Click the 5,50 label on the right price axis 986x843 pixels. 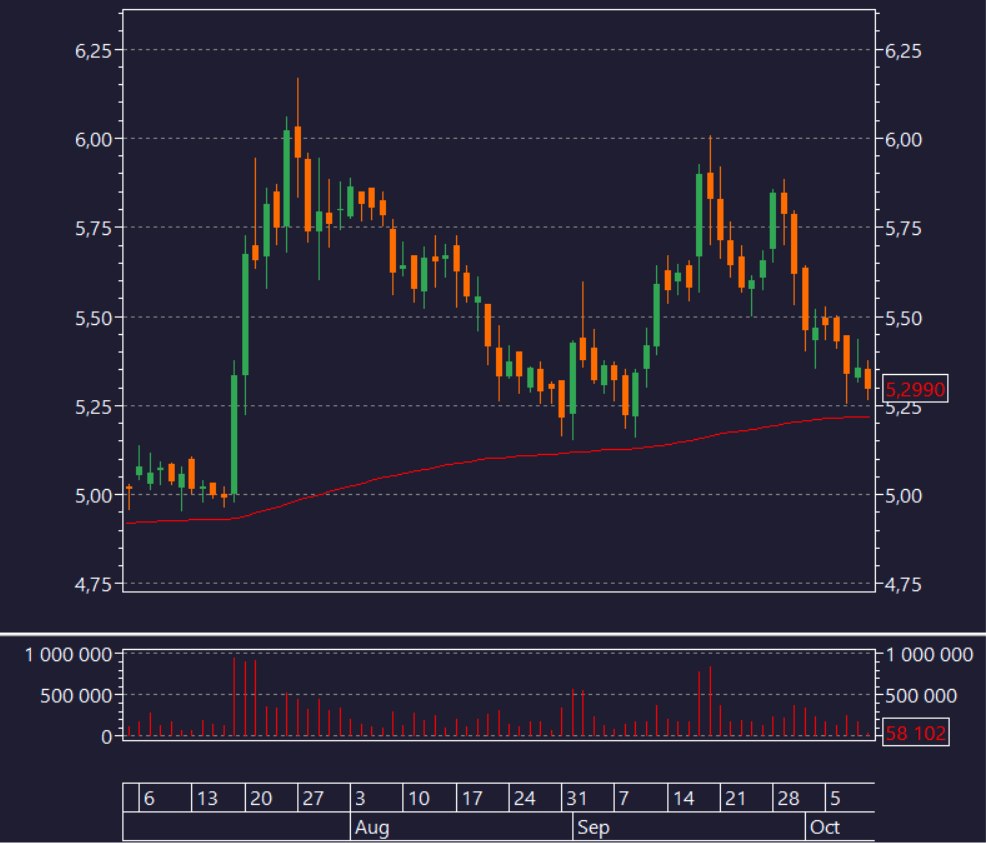(x=903, y=318)
